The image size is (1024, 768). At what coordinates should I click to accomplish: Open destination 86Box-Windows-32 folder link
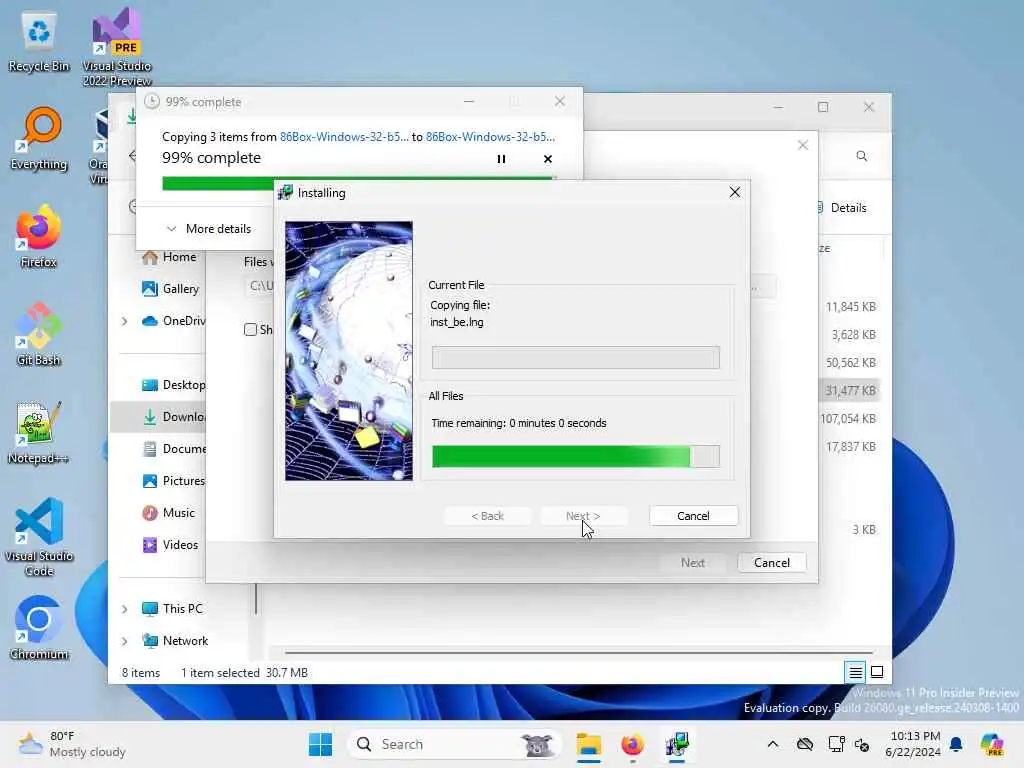coord(490,136)
